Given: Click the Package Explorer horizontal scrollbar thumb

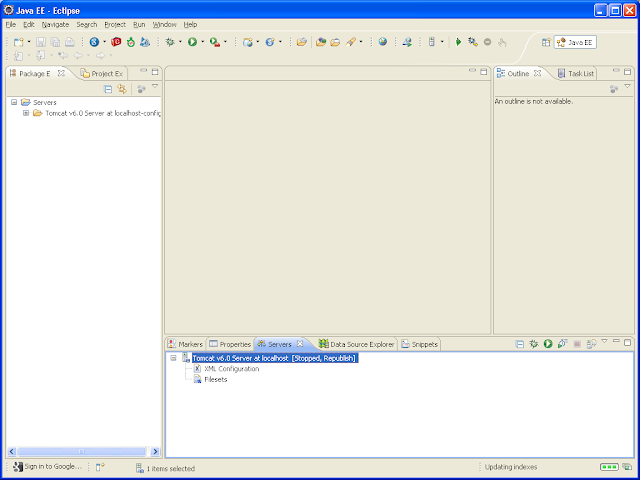Looking at the screenshot, I should click(x=82, y=451).
